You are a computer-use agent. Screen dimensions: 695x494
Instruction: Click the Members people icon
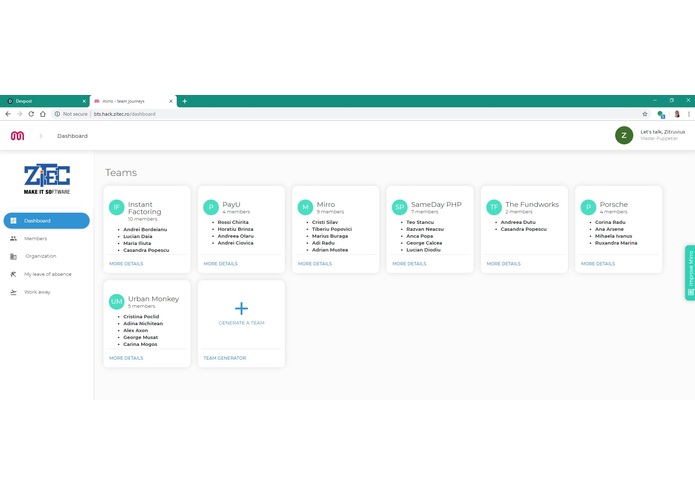tap(13, 238)
